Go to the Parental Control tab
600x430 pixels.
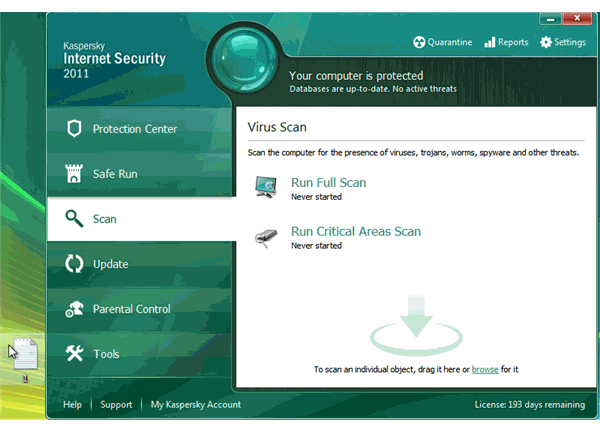[x=139, y=309]
